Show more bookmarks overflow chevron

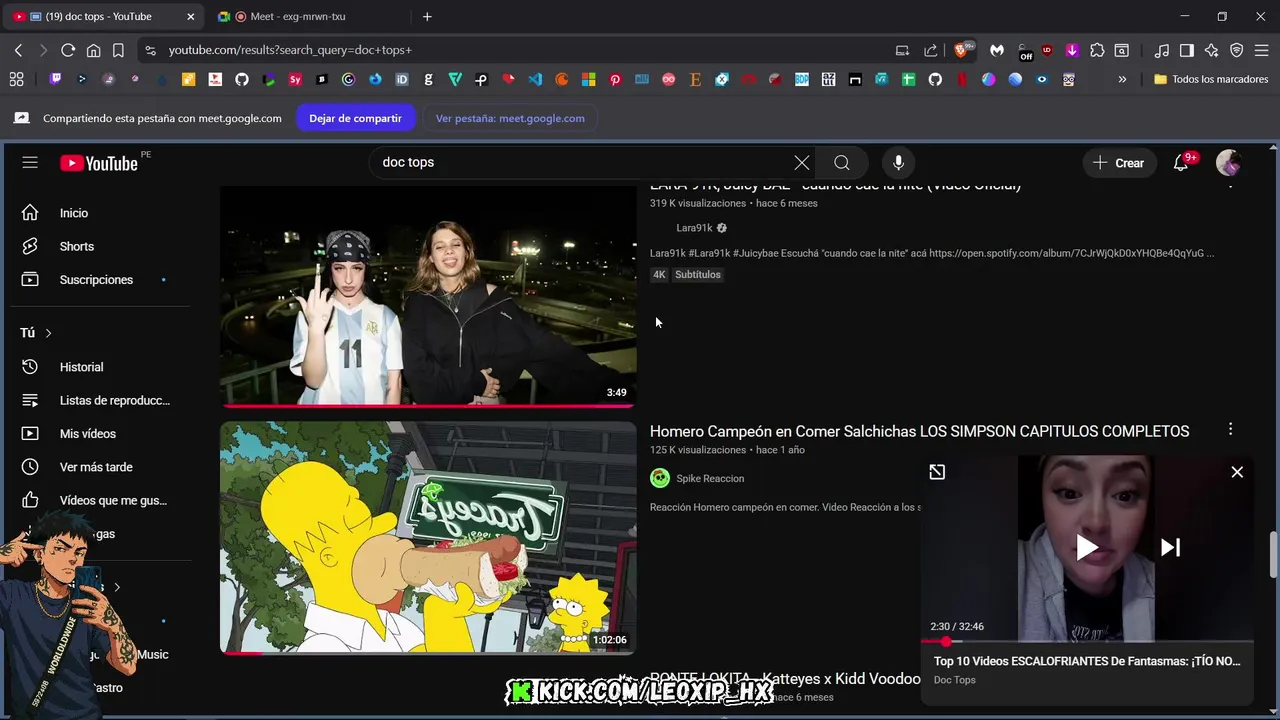pos(1122,79)
